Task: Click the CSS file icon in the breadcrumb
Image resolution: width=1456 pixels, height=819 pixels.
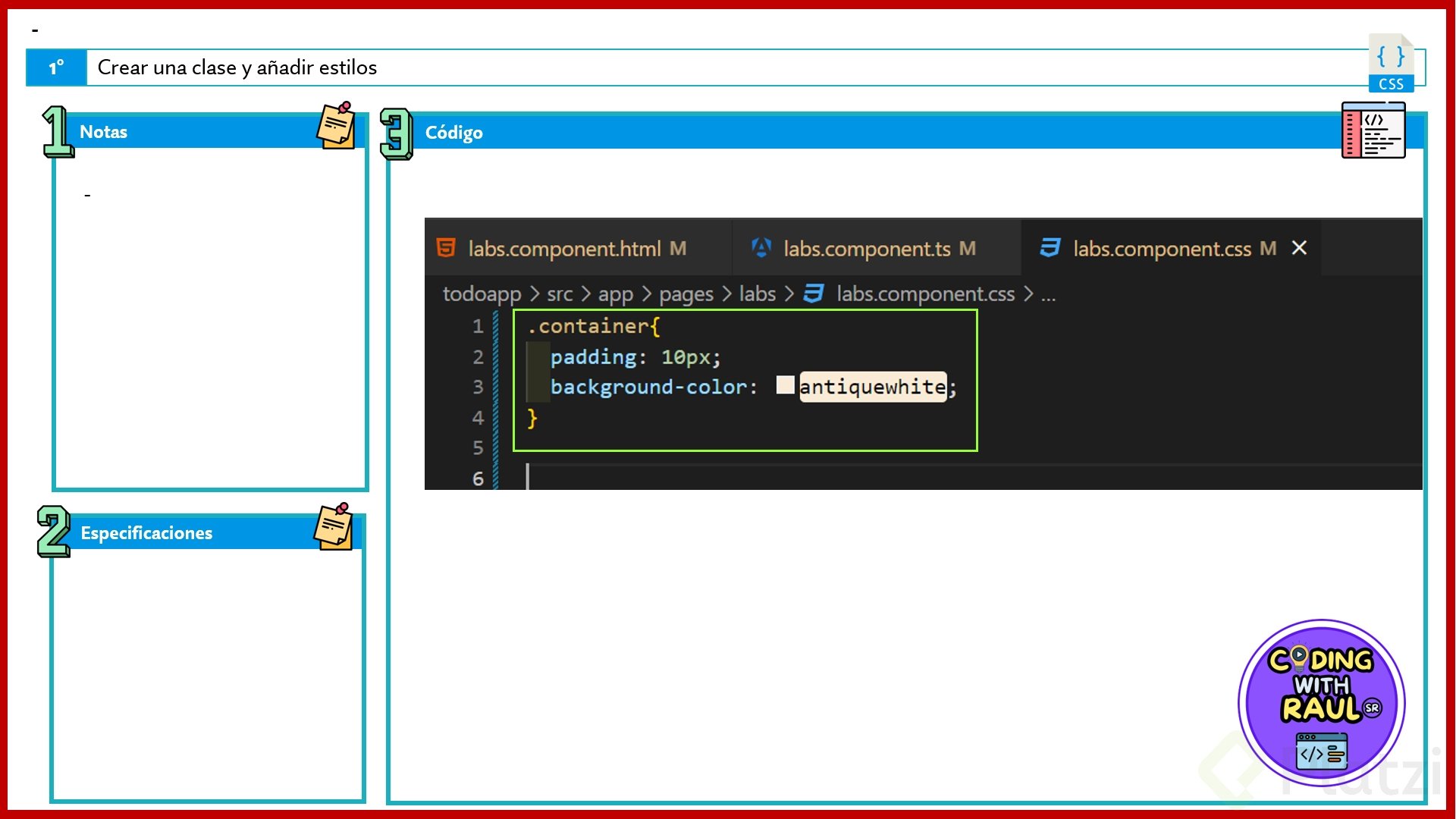Action: coord(813,293)
